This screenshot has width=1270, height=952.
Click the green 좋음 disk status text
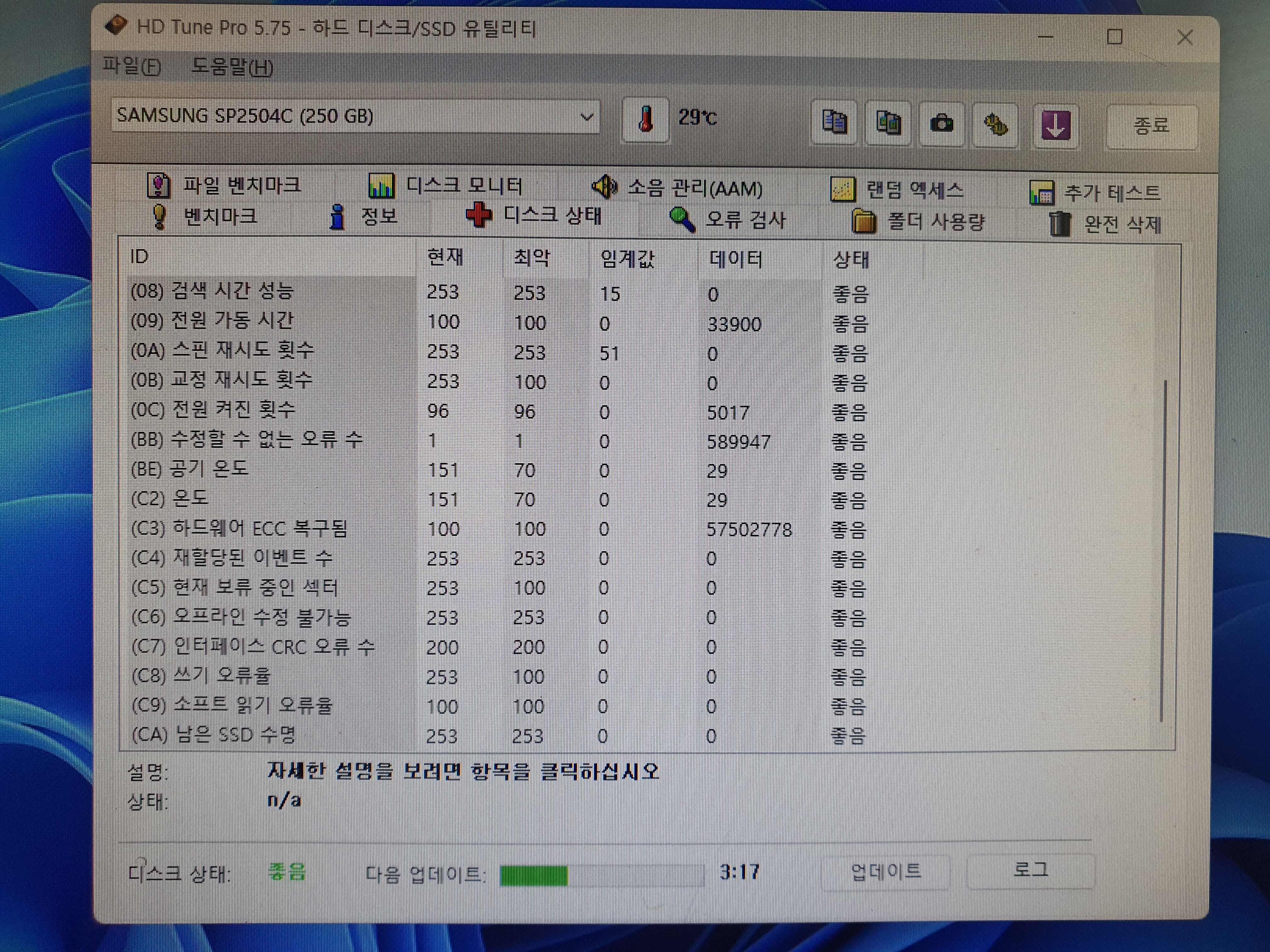point(287,872)
